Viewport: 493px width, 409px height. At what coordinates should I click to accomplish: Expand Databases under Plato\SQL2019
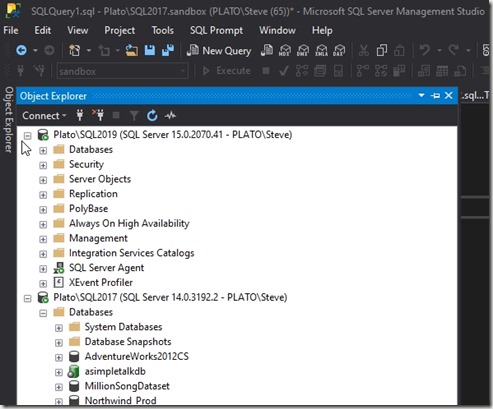(x=43, y=150)
